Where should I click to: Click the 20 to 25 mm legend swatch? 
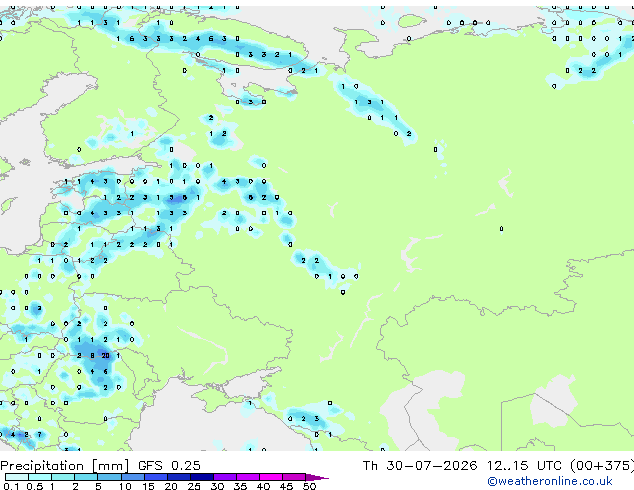point(178,477)
